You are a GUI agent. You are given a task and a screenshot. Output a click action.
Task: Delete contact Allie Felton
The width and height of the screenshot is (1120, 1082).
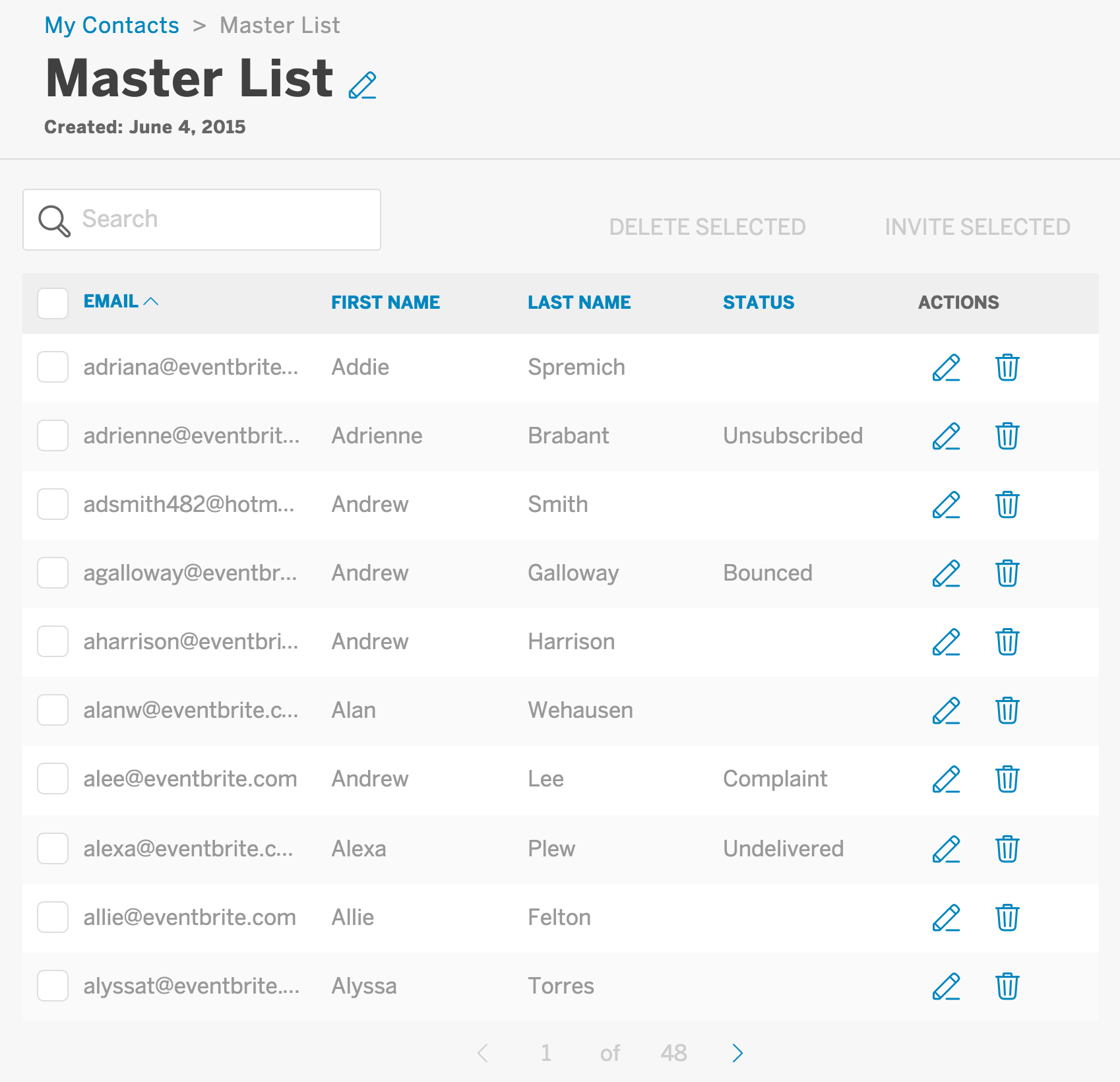pos(1007,918)
